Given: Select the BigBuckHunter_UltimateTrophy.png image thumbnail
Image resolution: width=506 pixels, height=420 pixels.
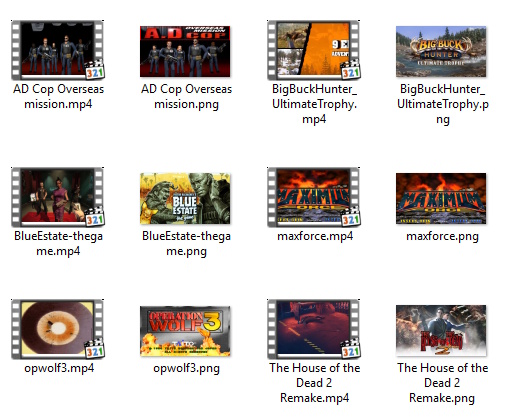Looking at the screenshot, I should point(441,51).
